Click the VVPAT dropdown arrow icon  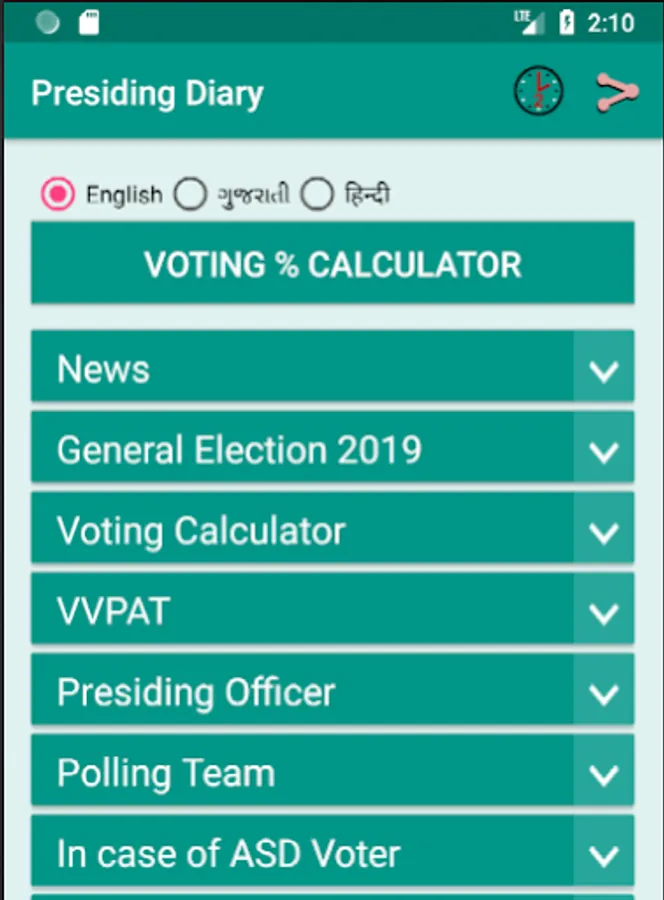click(605, 612)
